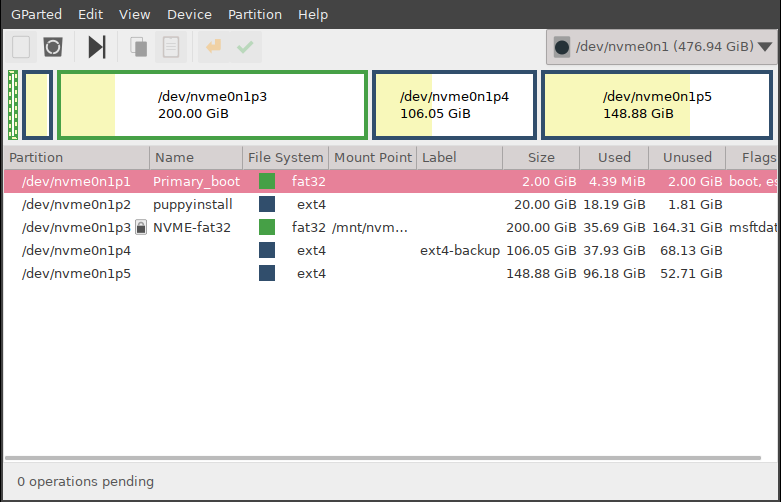
Task: Select the /dev/nvme0n1p1 row
Action: (x=390, y=181)
